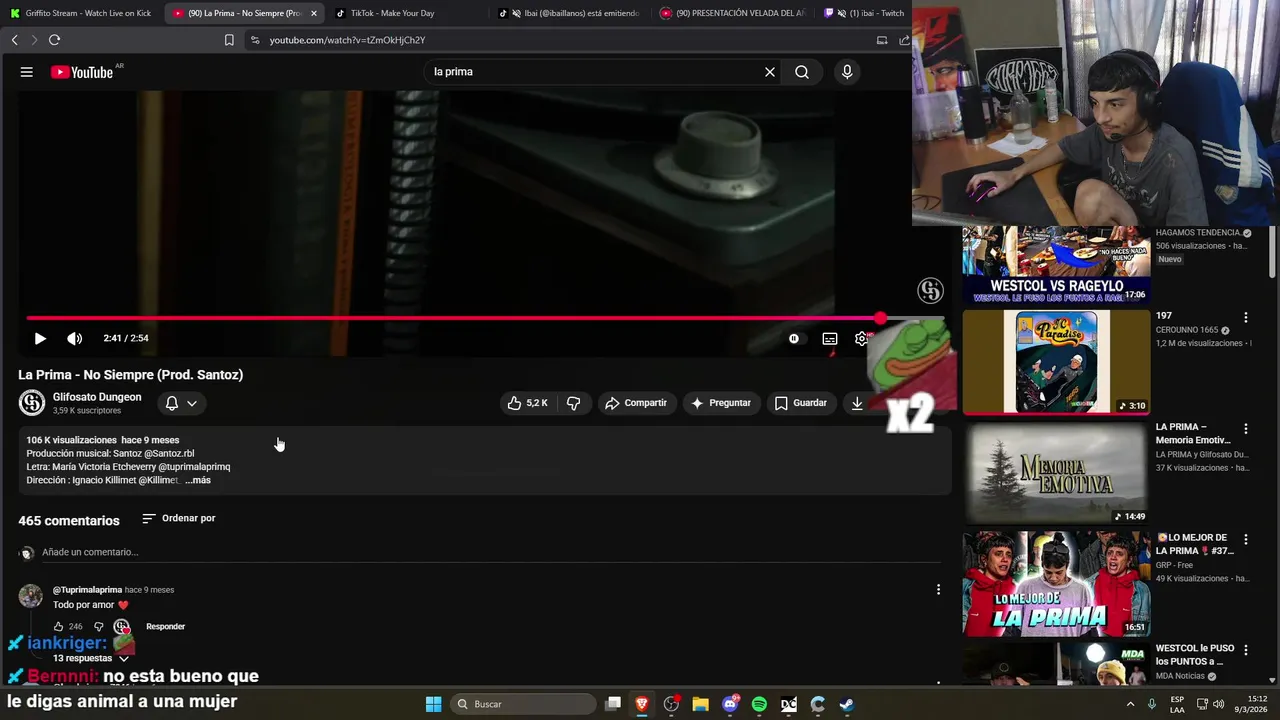Open the Windows Start menu
1280x720 pixels.
[x=433, y=704]
